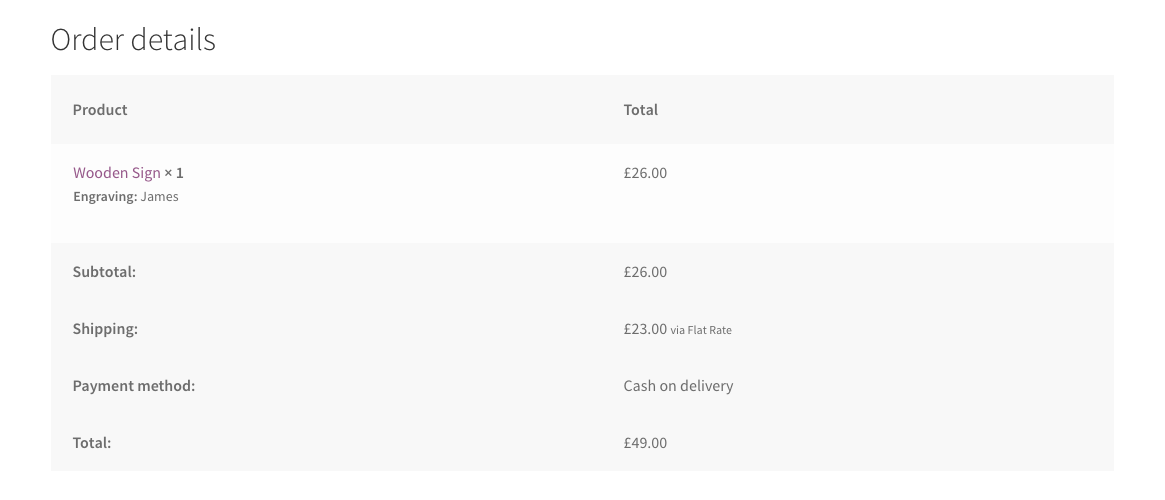Select the Product column header

coord(100,110)
